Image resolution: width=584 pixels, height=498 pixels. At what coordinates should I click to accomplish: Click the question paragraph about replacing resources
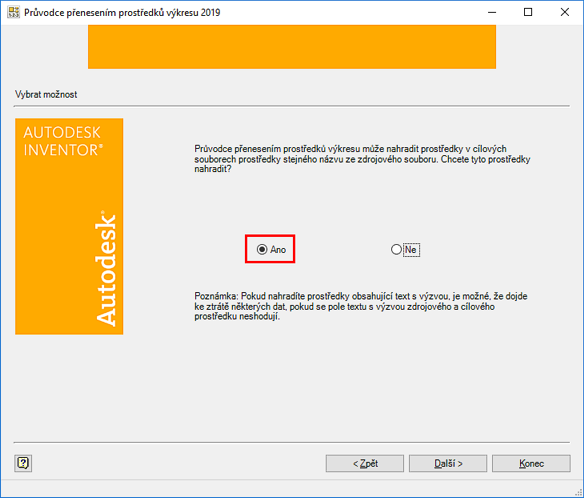[362, 159]
